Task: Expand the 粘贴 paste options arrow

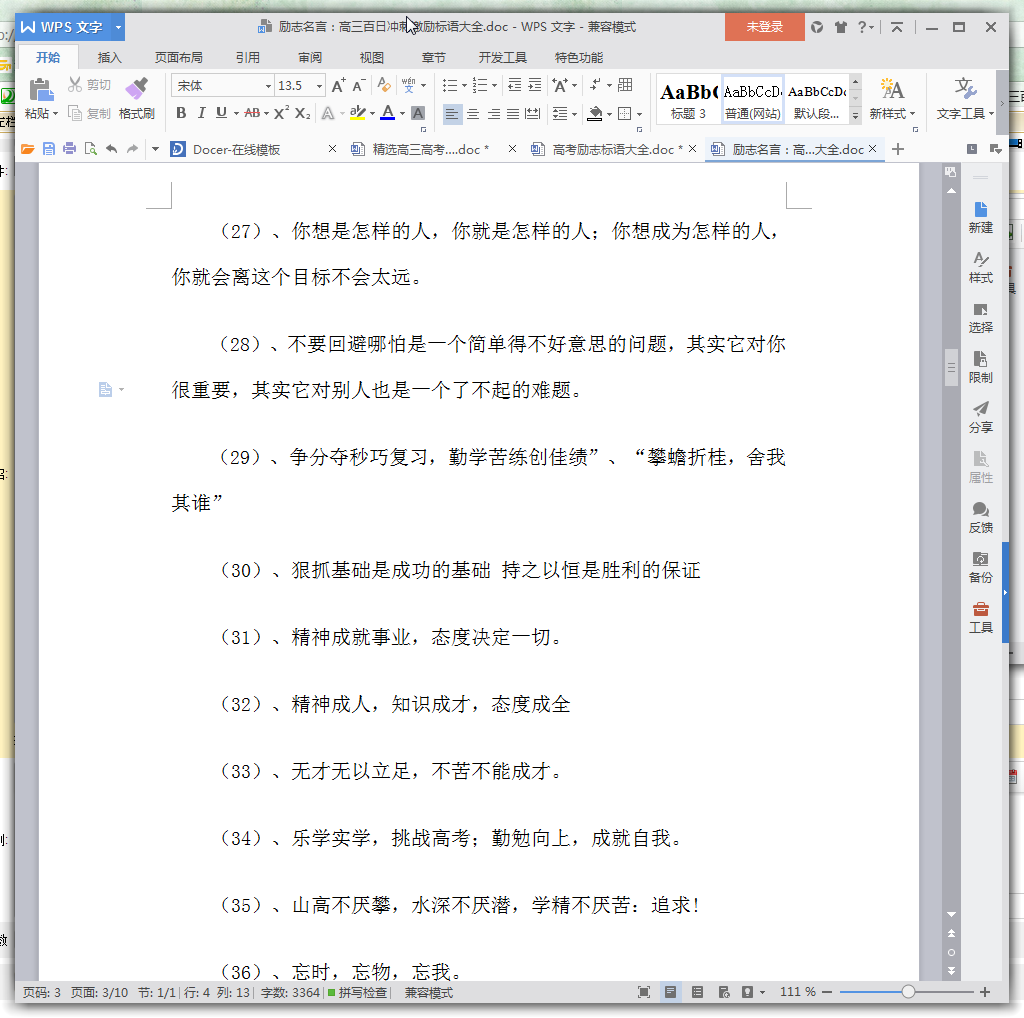Action: [56, 114]
